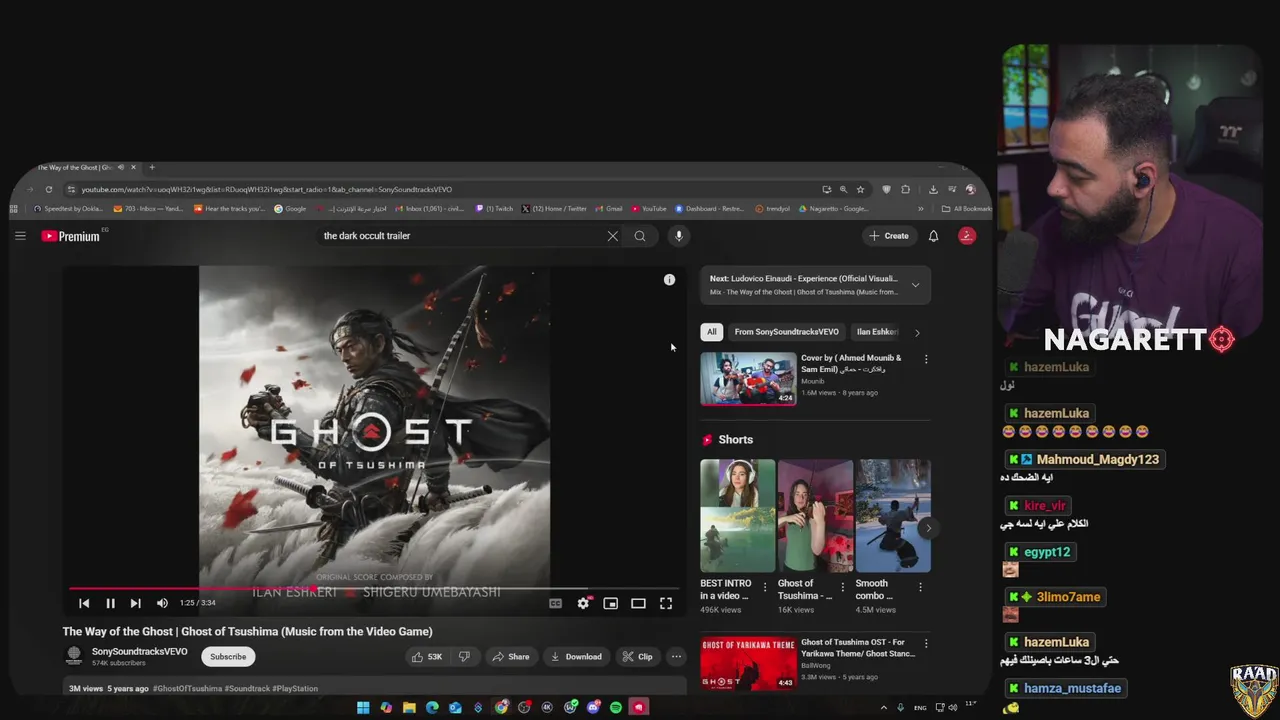Open the Clip tool
Screen dimensions: 1280x720
pyautogui.click(x=637, y=657)
